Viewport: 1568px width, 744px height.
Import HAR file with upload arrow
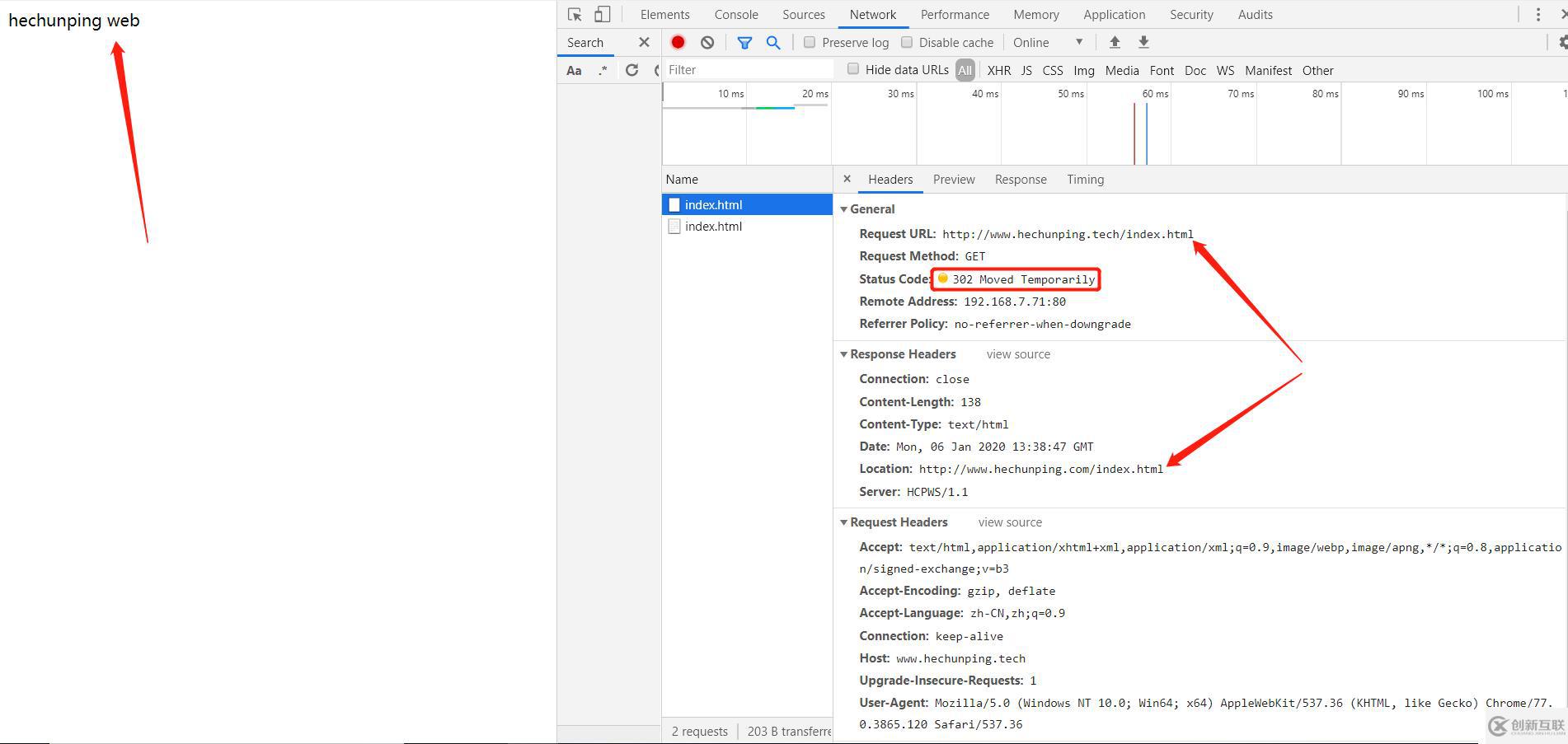[1115, 42]
